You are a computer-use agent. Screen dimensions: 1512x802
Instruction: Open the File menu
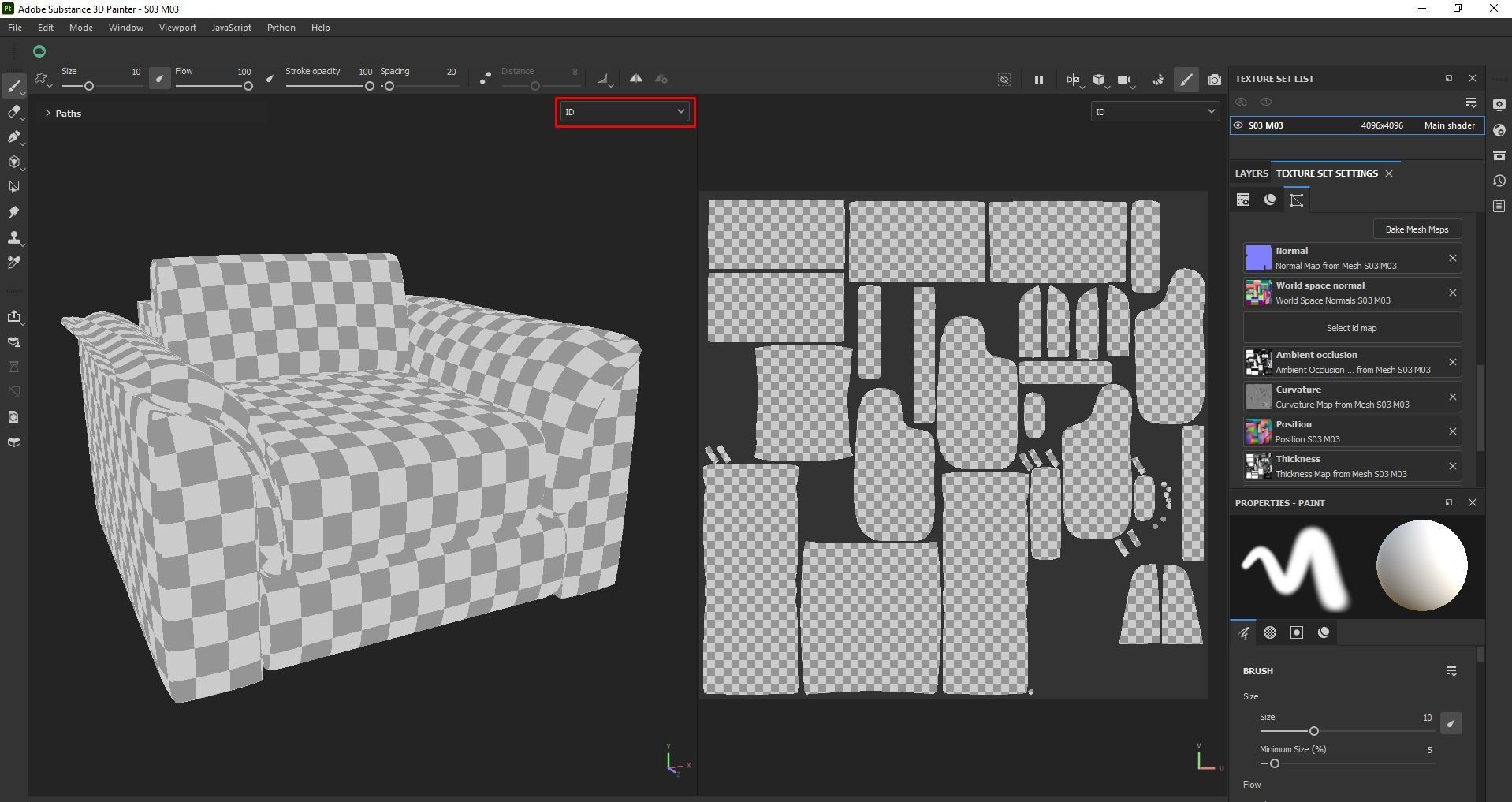[x=15, y=28]
